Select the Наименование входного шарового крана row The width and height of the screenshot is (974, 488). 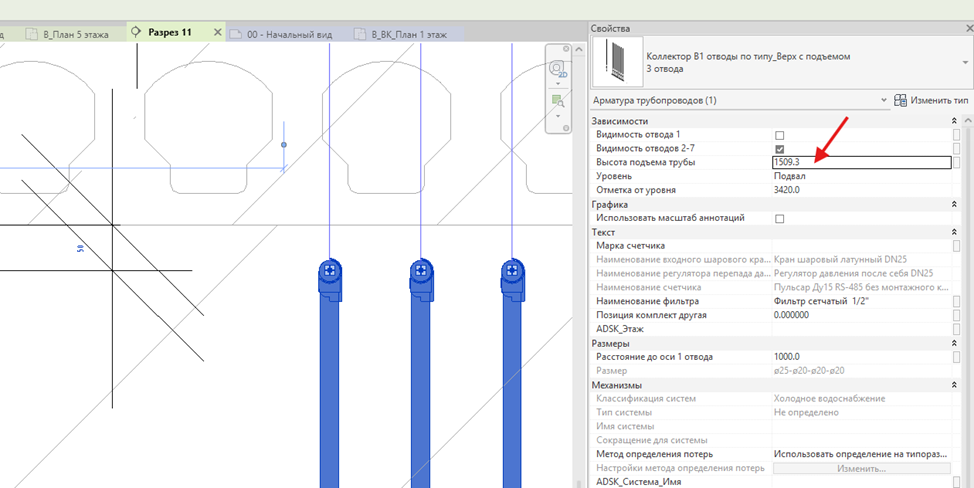pos(770,260)
